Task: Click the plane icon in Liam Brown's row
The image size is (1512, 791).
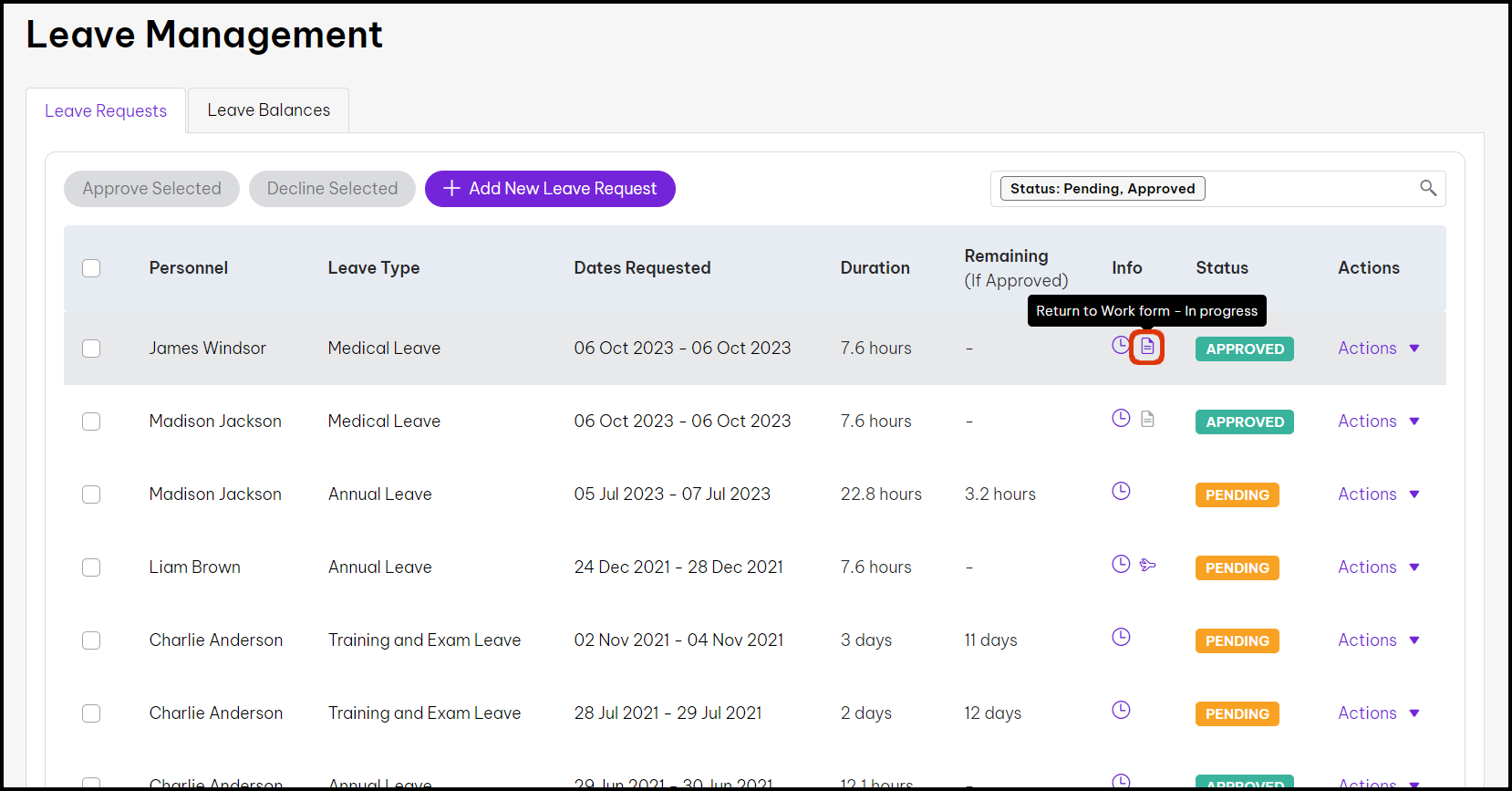Action: [x=1147, y=565]
